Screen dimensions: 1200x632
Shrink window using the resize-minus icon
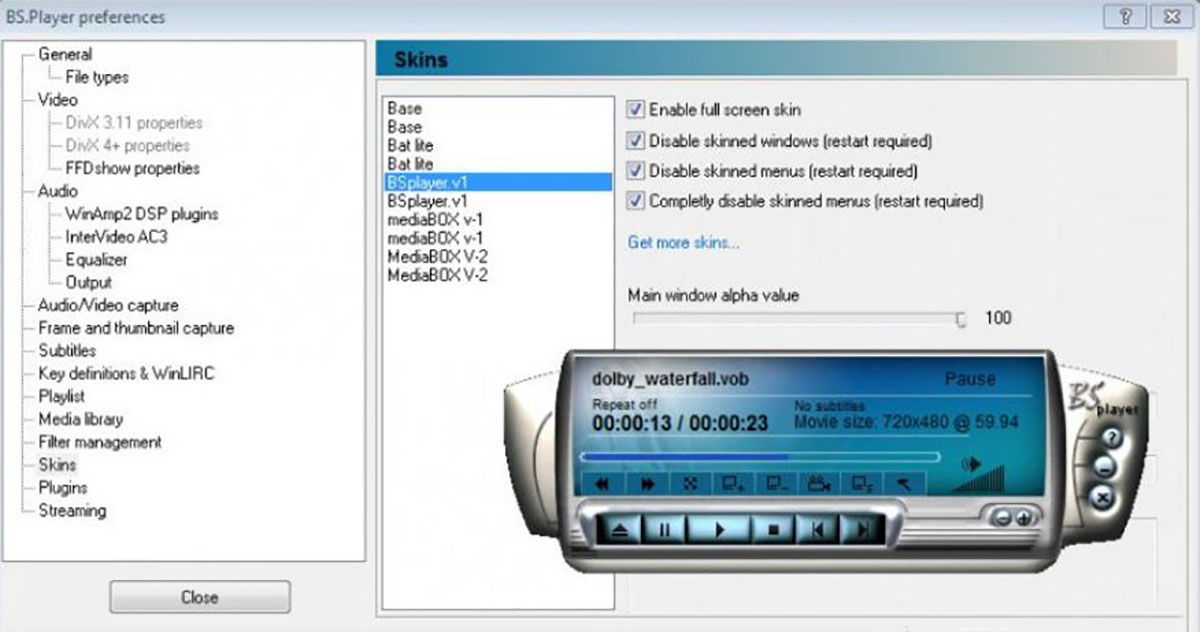click(774, 484)
